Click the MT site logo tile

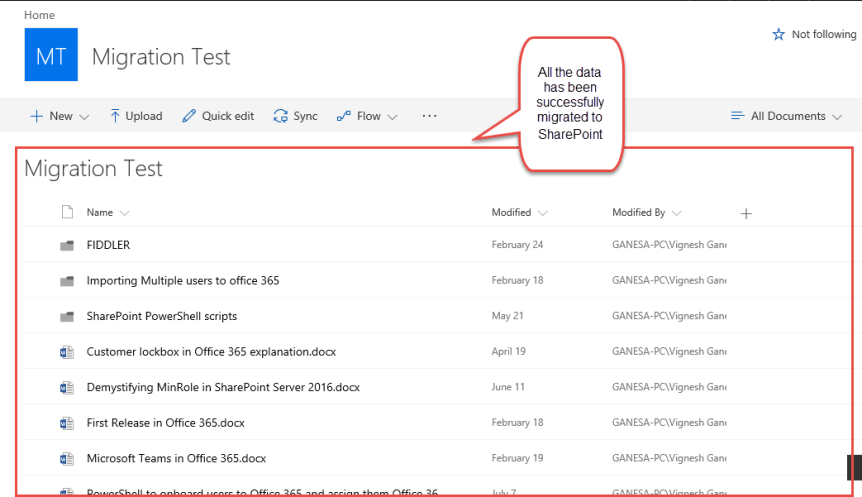pyautogui.click(x=50, y=55)
